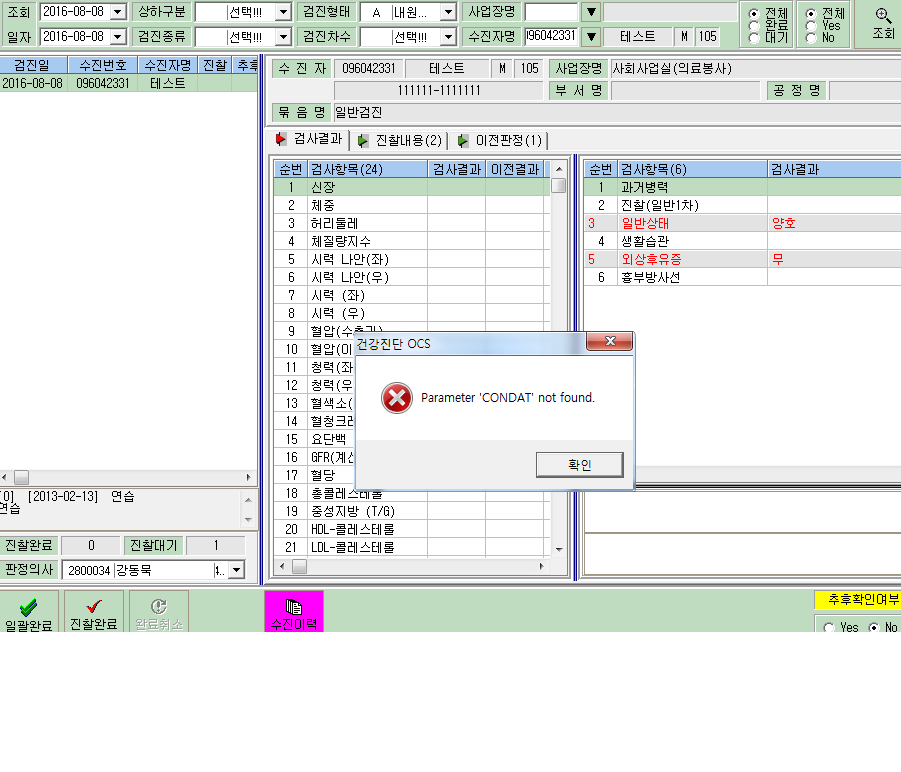Click the 확인 button in error dialog
The width and height of the screenshot is (901, 772).
pyautogui.click(x=579, y=465)
